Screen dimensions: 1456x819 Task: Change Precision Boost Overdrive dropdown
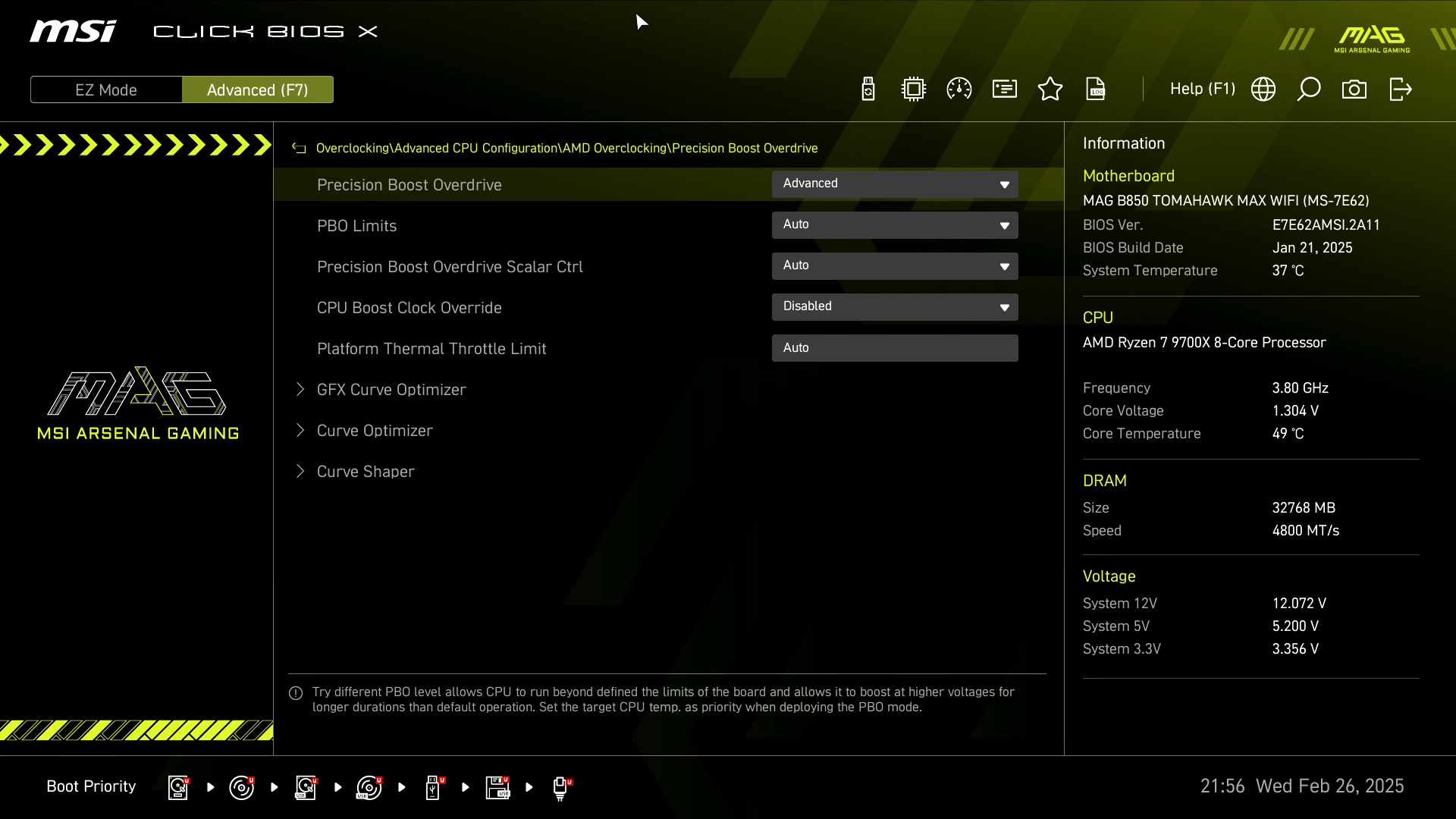pos(894,183)
